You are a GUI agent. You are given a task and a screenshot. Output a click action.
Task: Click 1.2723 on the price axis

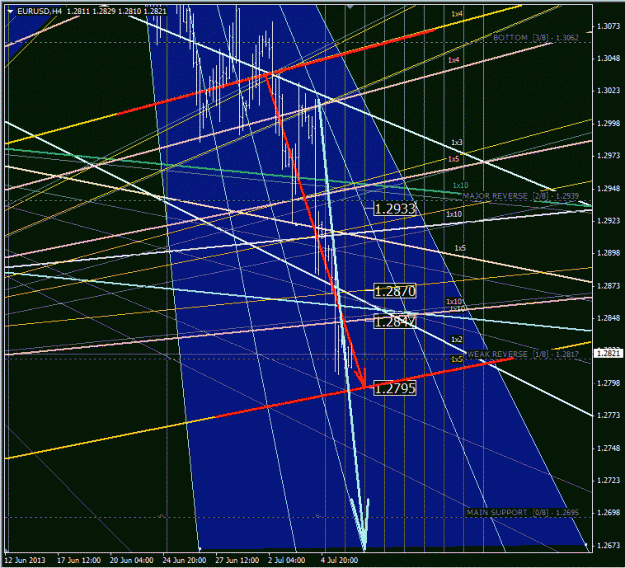click(608, 480)
